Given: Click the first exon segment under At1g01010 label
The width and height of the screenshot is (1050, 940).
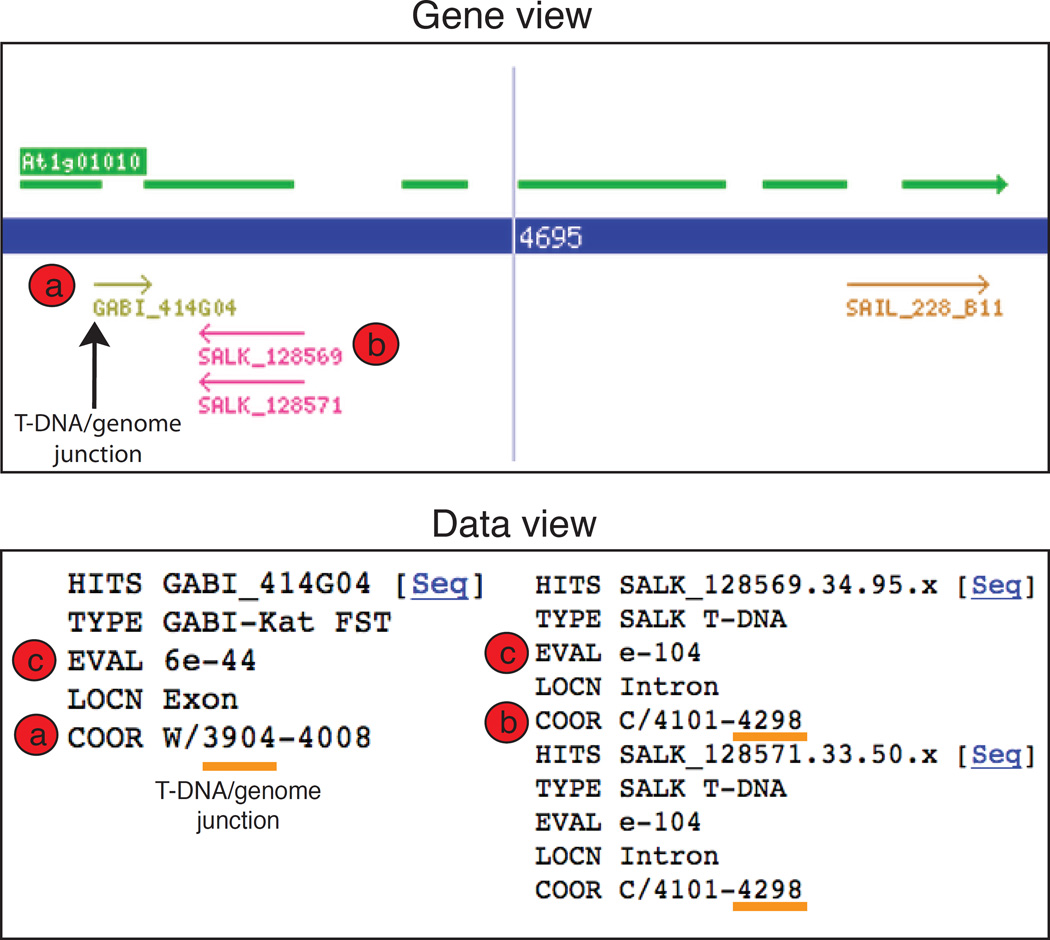Looking at the screenshot, I should 61,184.
